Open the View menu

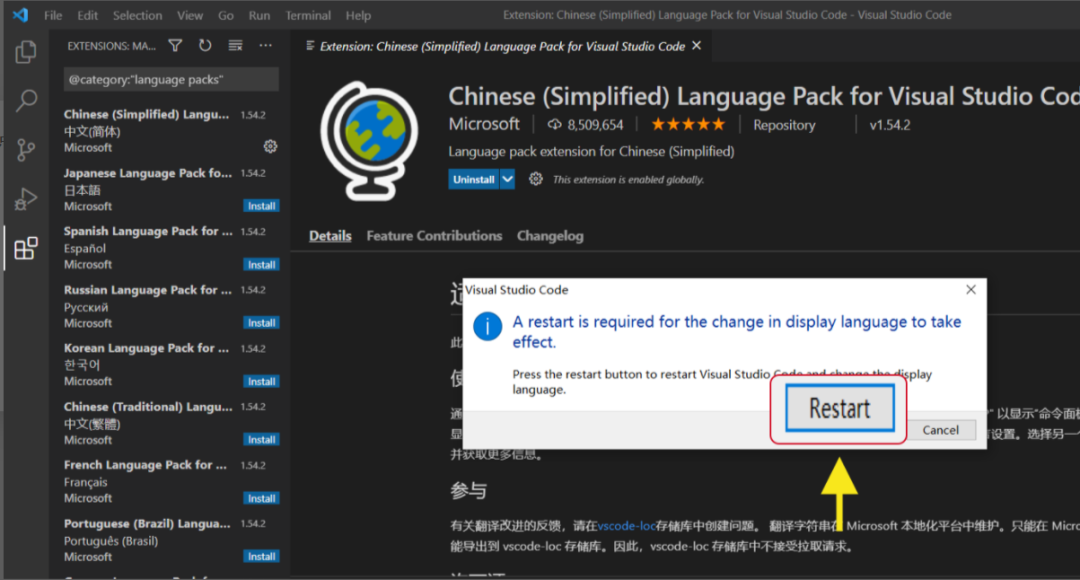point(189,15)
